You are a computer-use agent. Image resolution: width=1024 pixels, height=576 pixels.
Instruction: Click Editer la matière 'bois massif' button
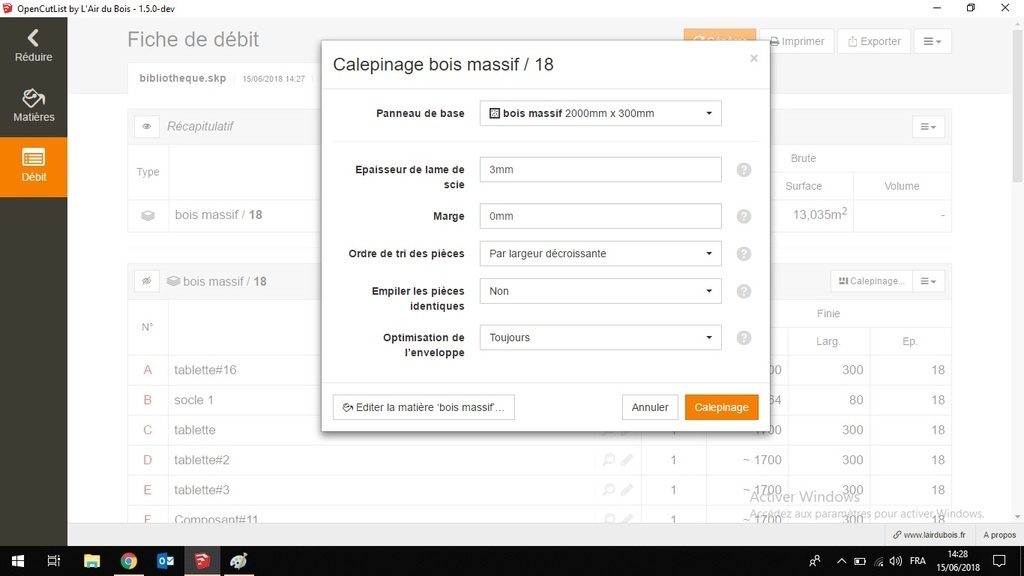tap(423, 407)
